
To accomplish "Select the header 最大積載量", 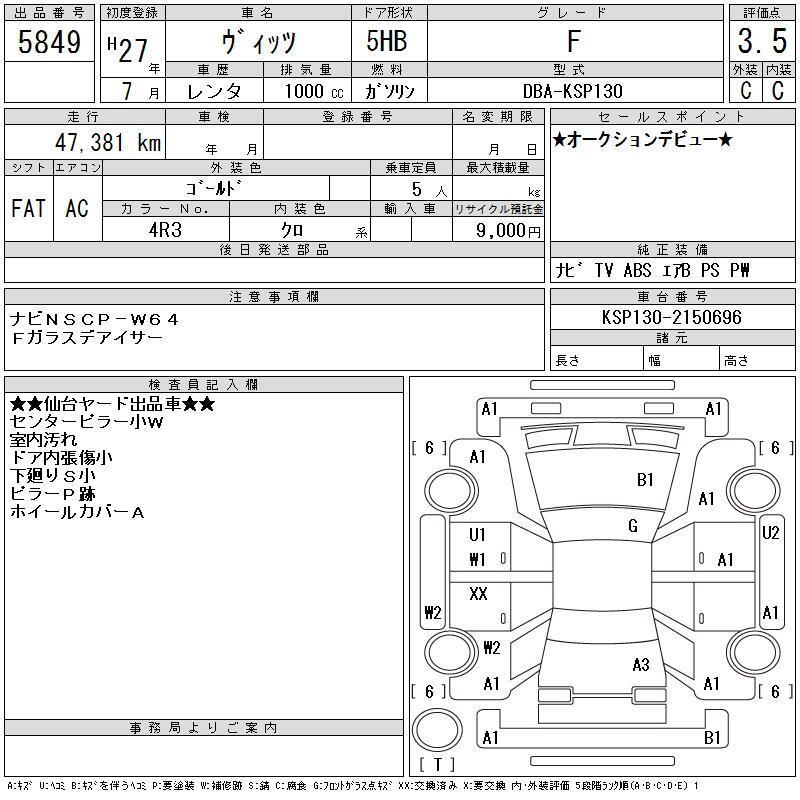I will [497, 167].
